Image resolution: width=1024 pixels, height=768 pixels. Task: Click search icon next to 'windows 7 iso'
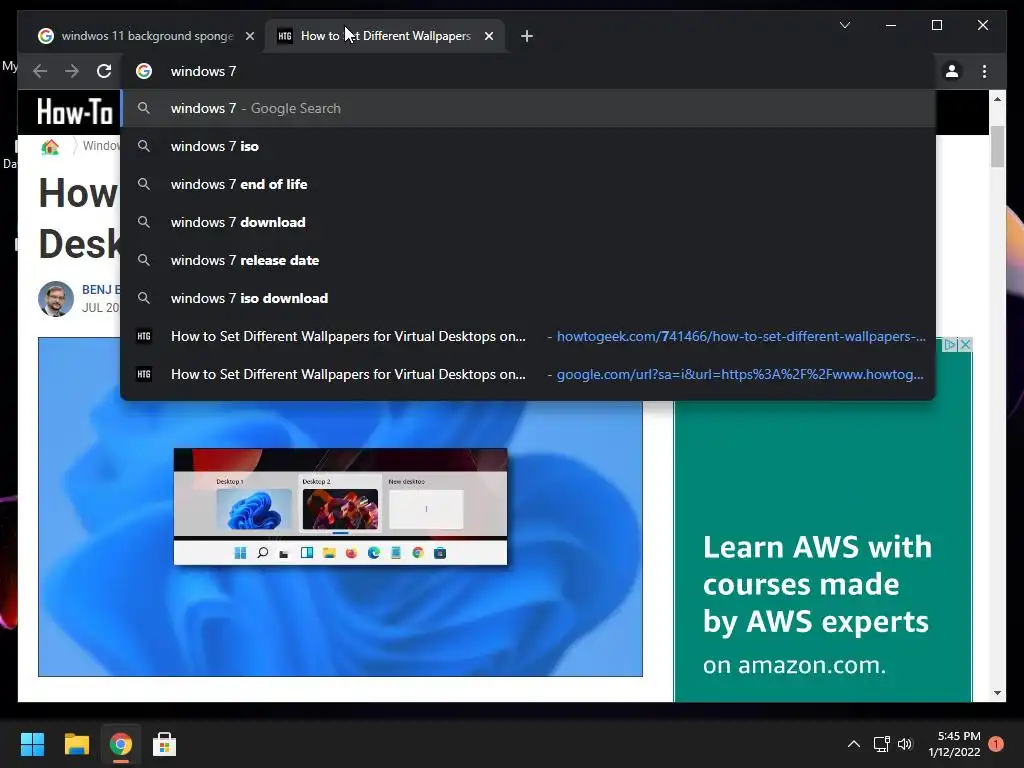(x=144, y=146)
